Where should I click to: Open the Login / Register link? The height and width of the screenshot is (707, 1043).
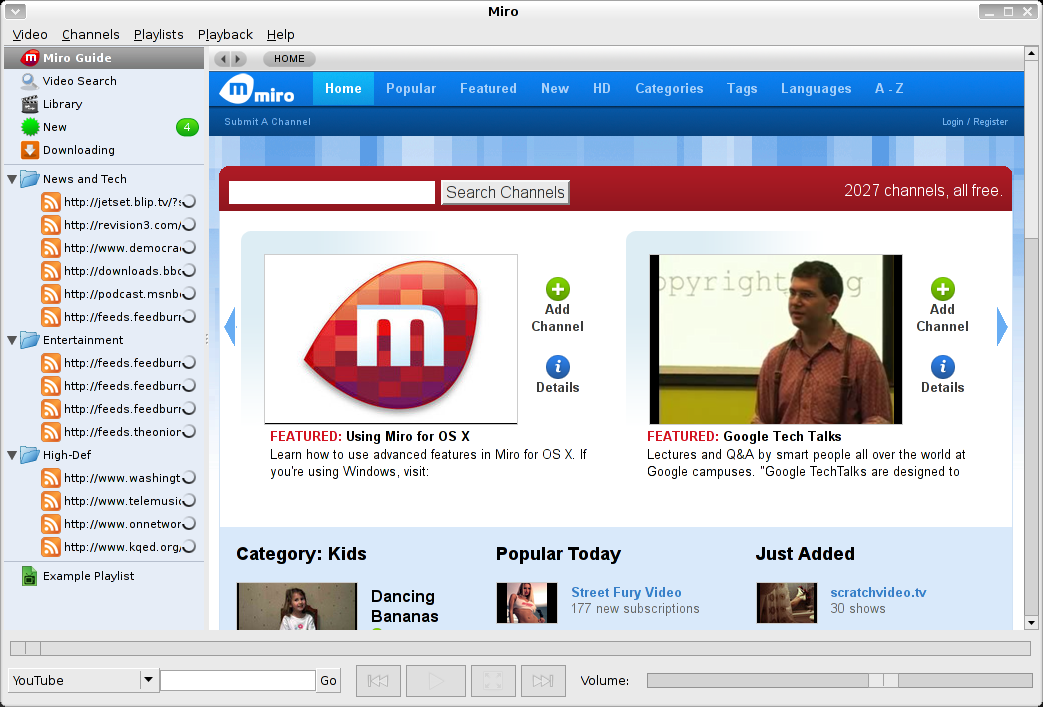tap(974, 122)
